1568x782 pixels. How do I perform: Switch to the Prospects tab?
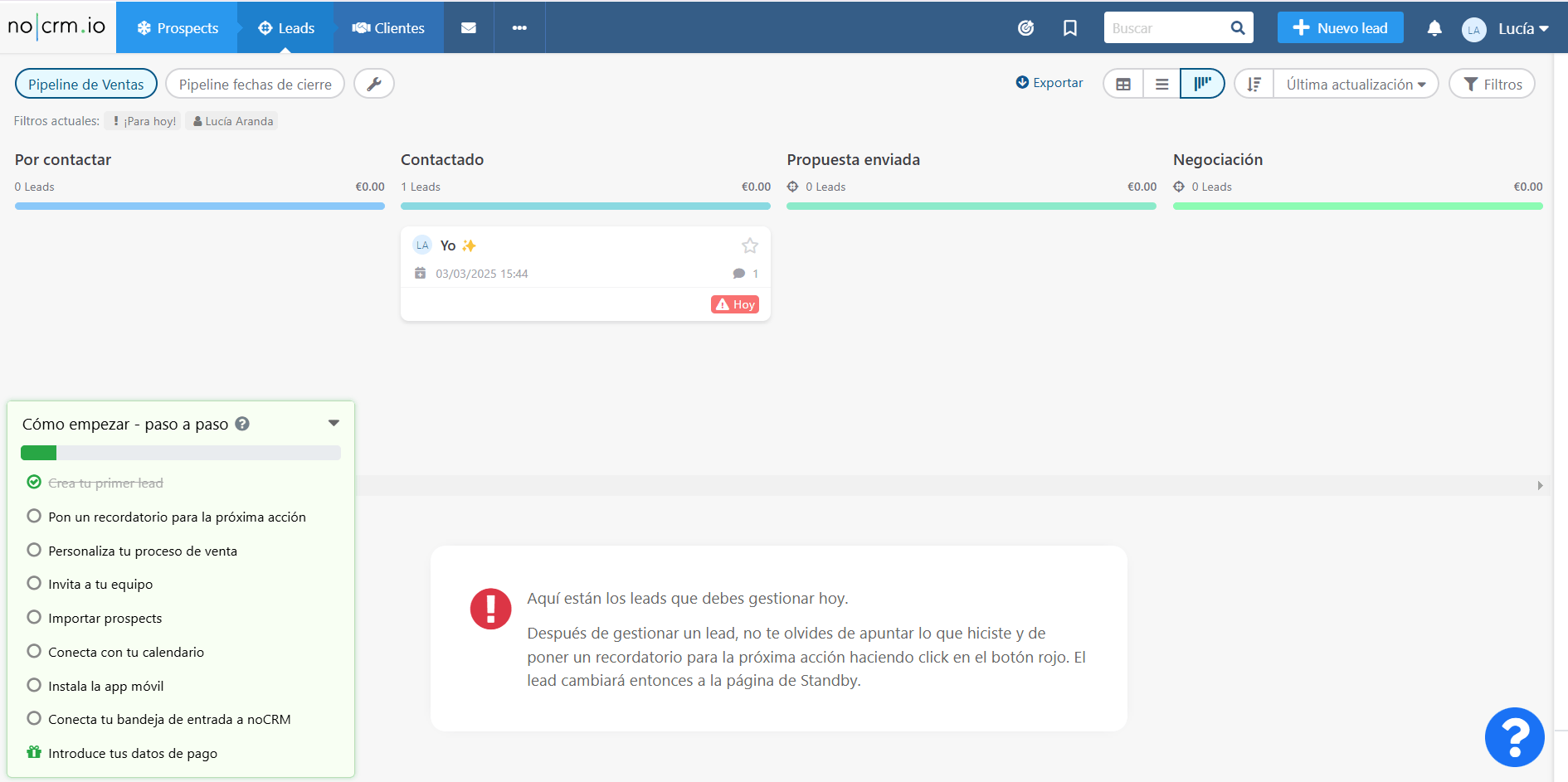(177, 27)
